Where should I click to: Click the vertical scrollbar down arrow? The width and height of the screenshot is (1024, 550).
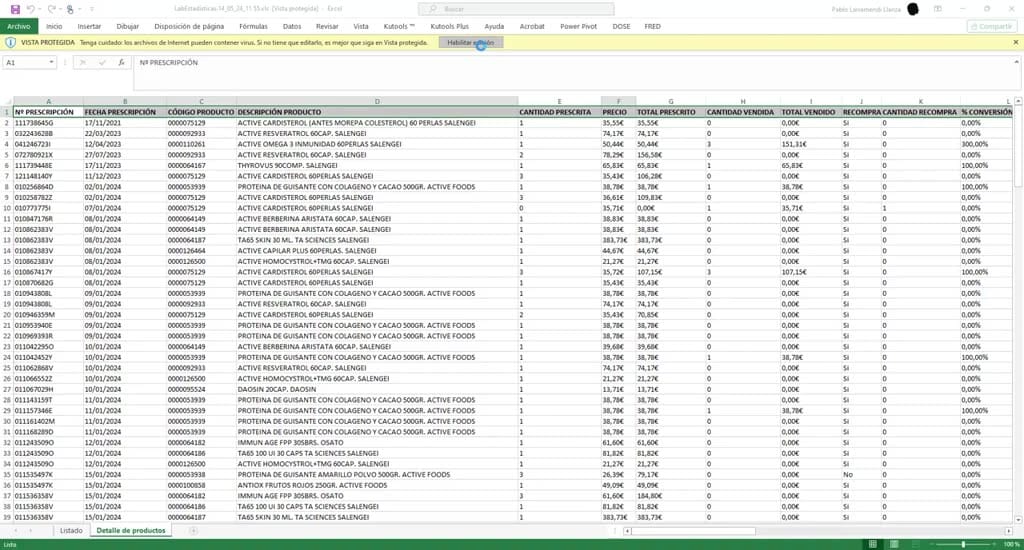pyautogui.click(x=1017, y=519)
